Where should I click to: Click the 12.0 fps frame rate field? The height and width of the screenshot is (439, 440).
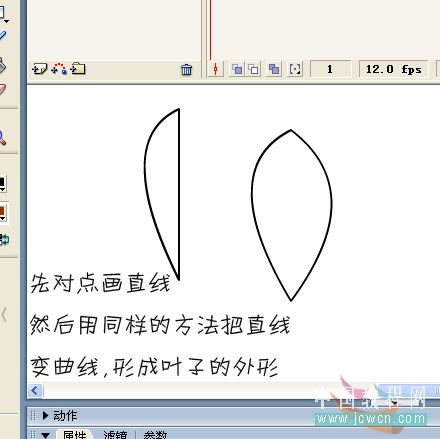[x=393, y=69]
